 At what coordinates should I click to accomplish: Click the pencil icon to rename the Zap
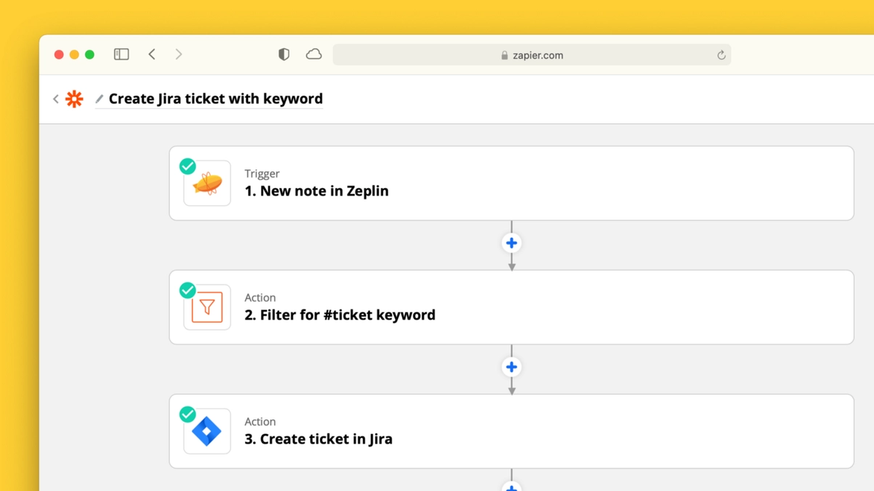[x=99, y=99]
